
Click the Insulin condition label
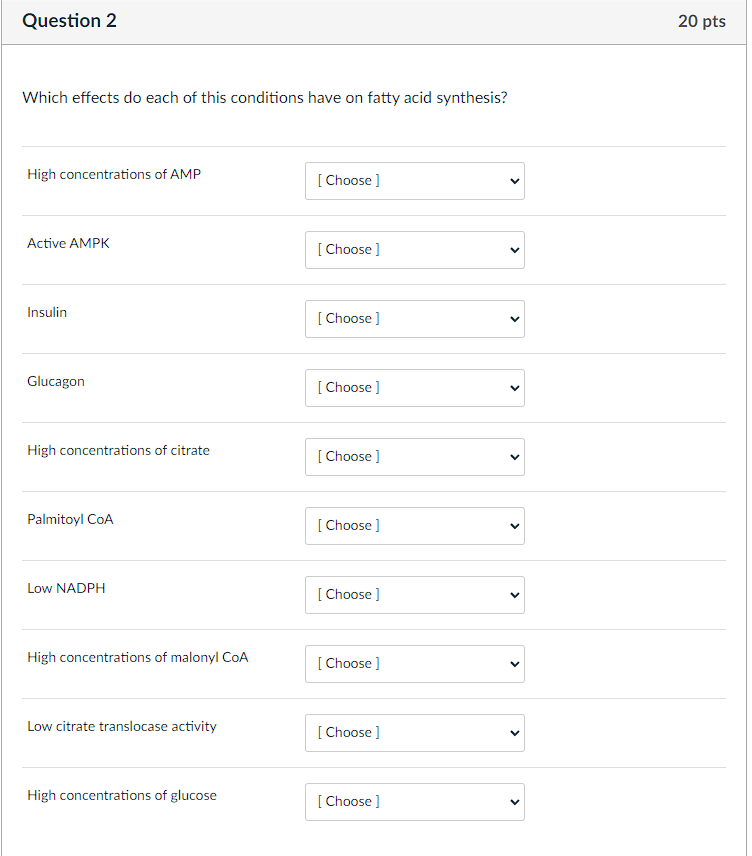pyautogui.click(x=47, y=312)
